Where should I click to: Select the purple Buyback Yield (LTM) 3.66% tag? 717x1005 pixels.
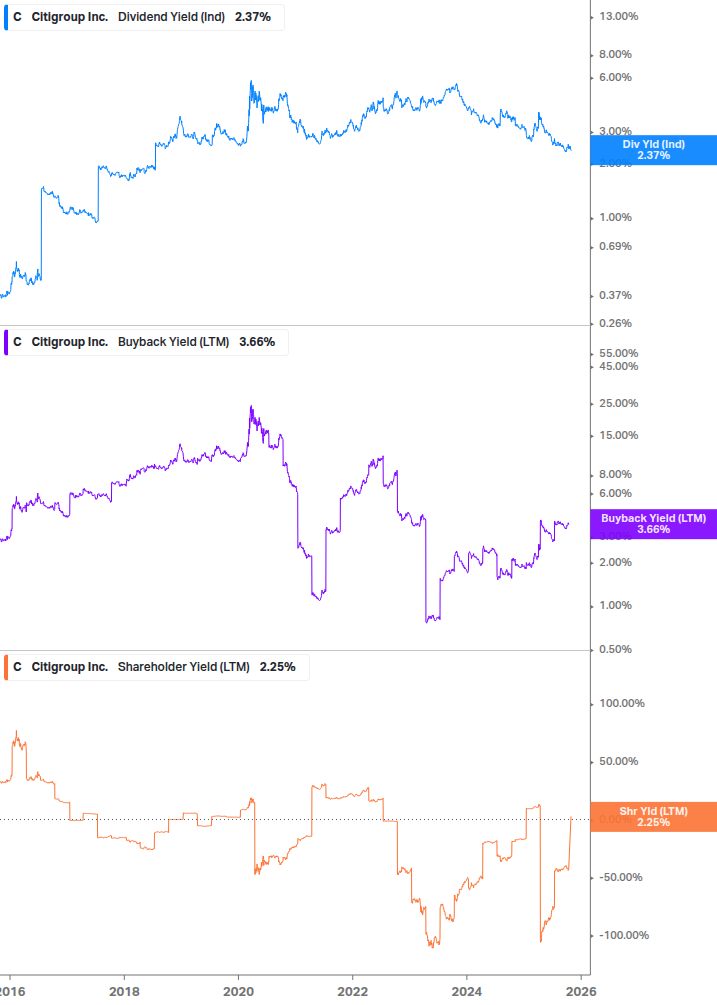[x=654, y=524]
